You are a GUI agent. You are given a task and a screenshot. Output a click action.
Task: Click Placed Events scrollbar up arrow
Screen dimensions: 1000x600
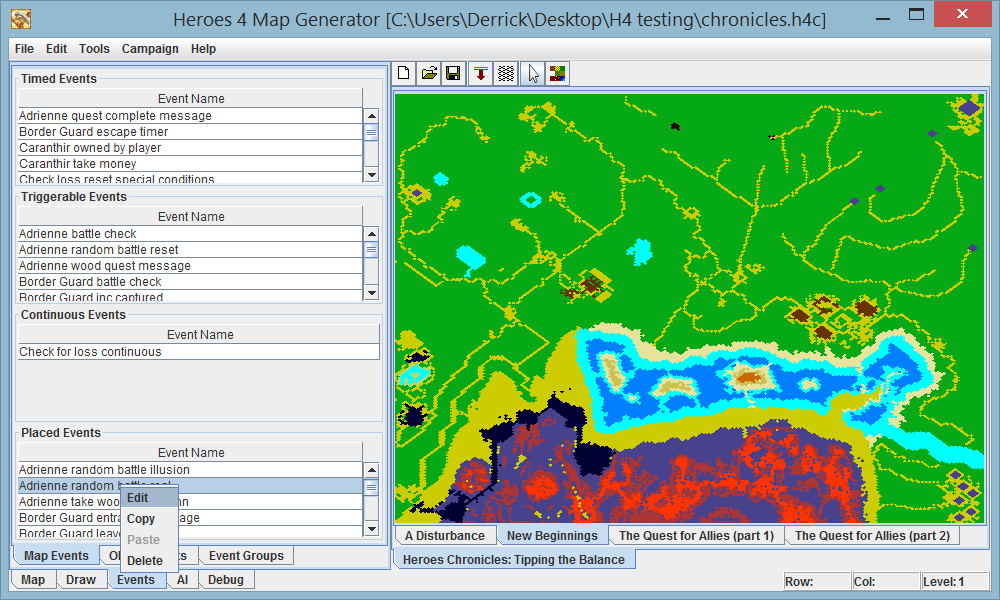(x=371, y=470)
